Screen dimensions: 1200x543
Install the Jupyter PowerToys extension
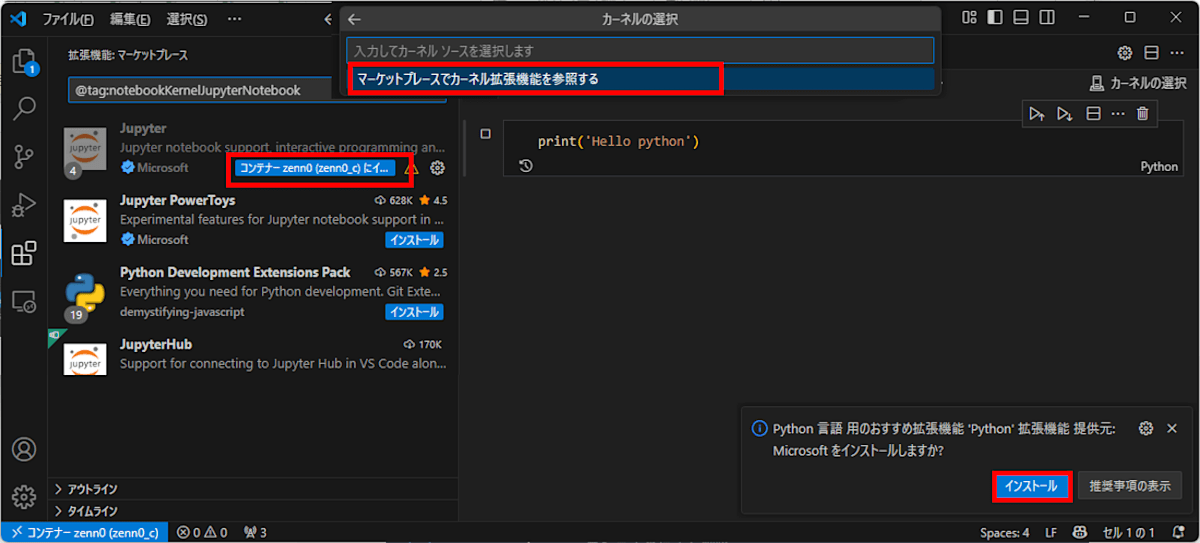(414, 240)
